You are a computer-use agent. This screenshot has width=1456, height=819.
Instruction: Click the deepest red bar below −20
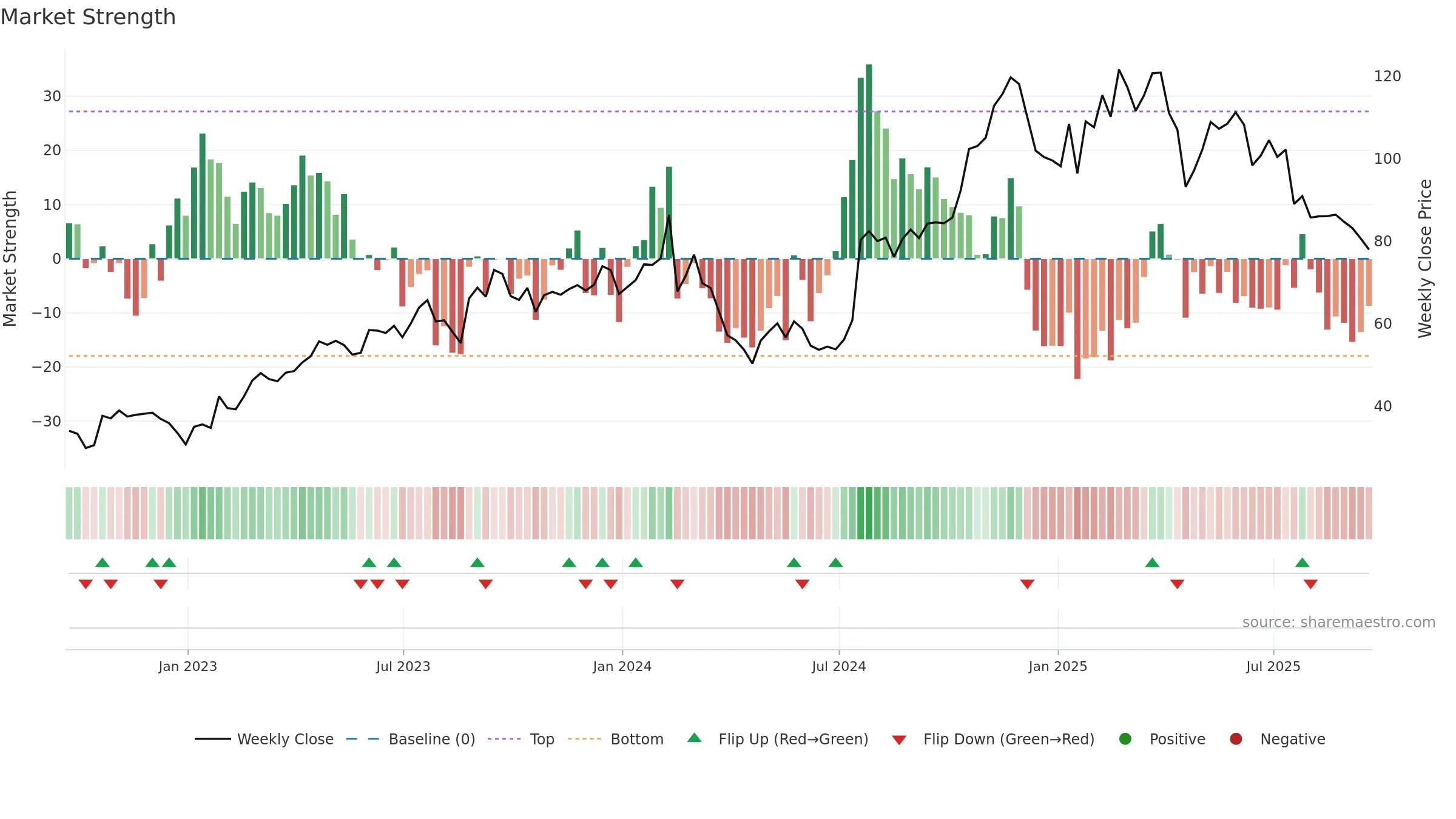[x=1077, y=319]
